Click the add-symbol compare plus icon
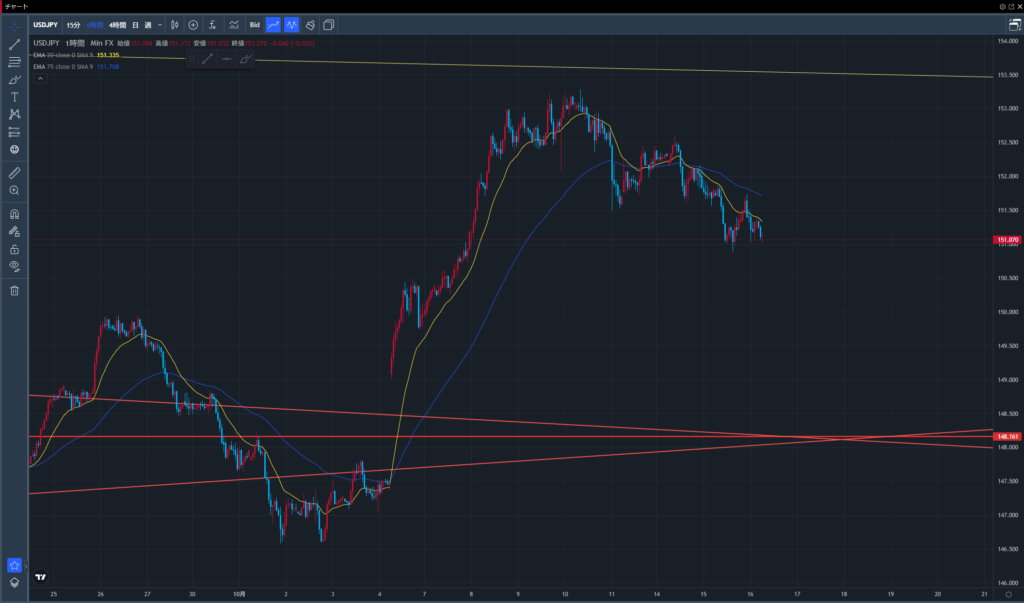The height and width of the screenshot is (603, 1024). pyautogui.click(x=193, y=24)
